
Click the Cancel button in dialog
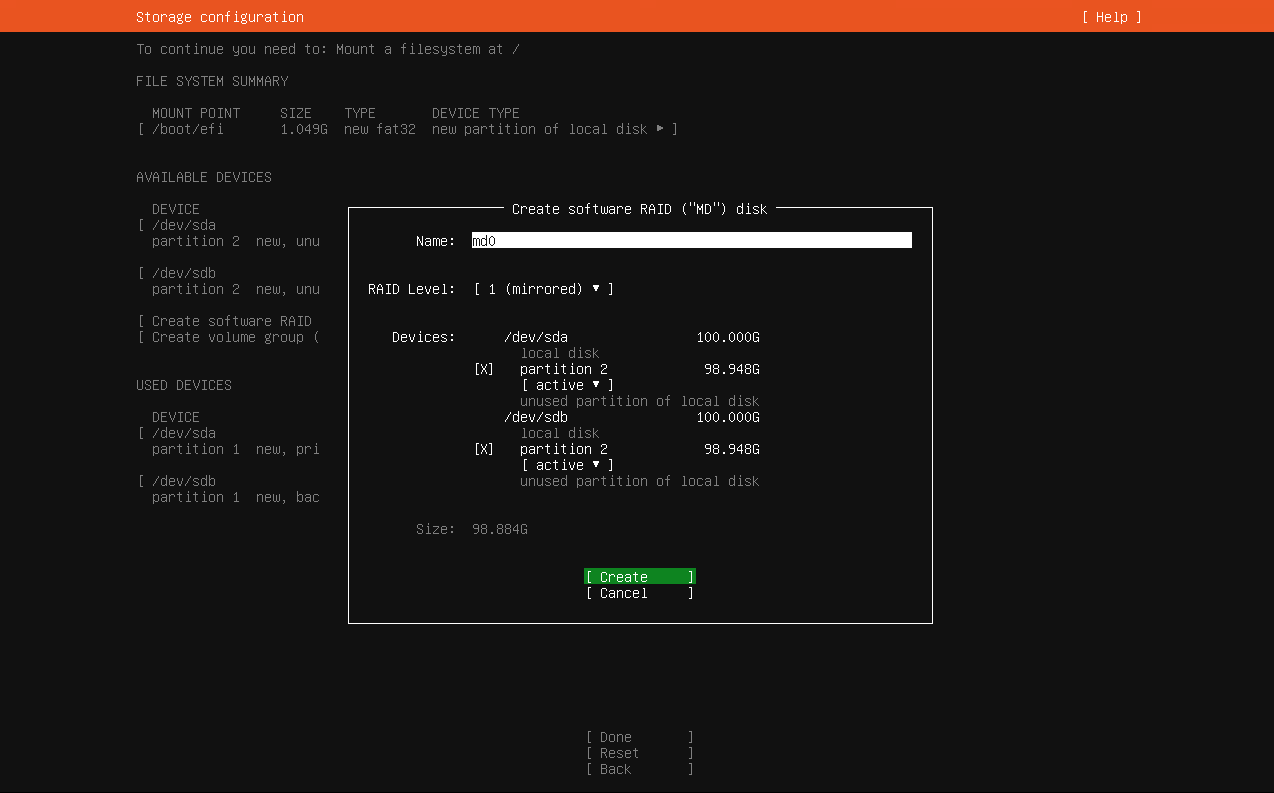tap(640, 593)
